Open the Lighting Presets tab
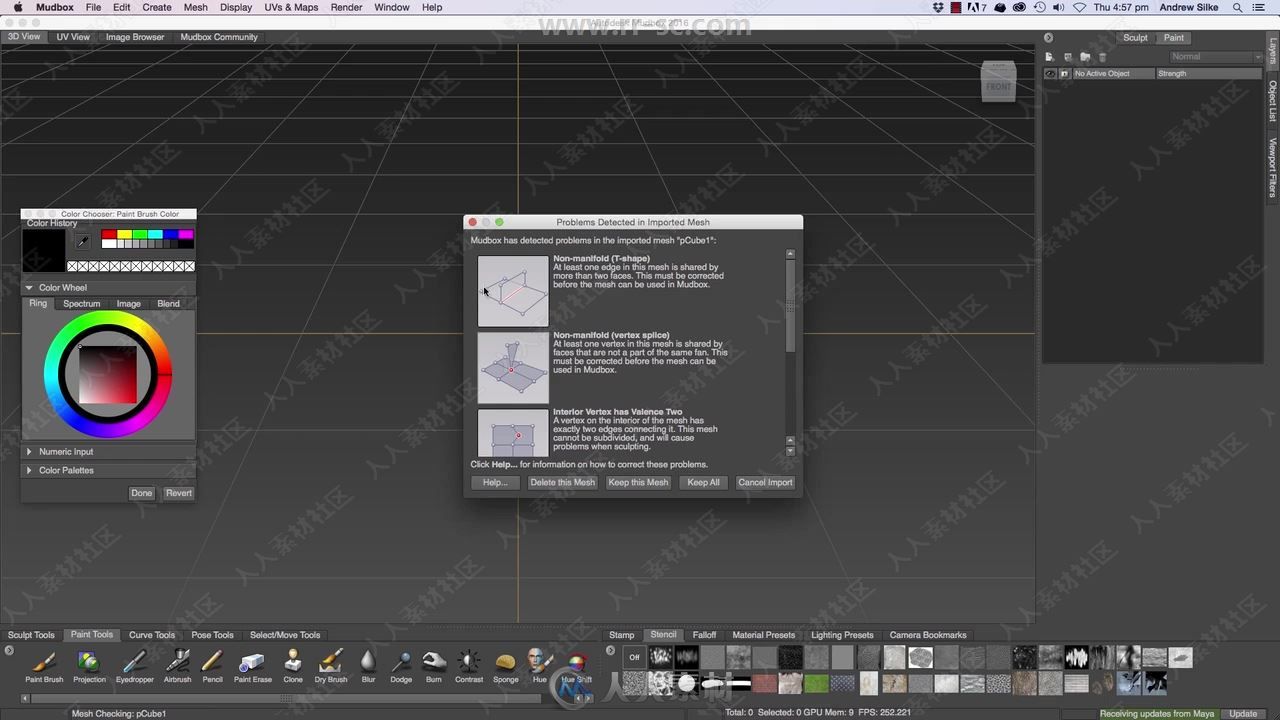The width and height of the screenshot is (1280, 720). coord(842,635)
